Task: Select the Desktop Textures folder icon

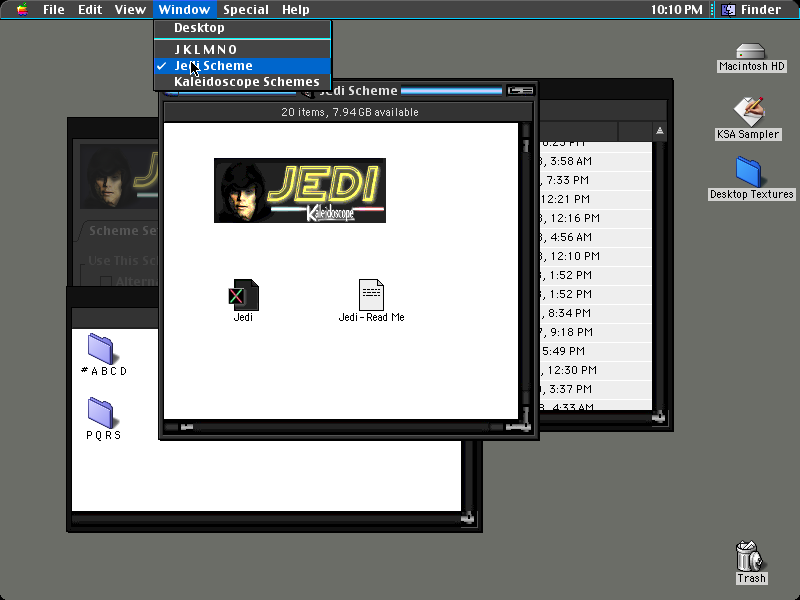Action: click(x=748, y=171)
